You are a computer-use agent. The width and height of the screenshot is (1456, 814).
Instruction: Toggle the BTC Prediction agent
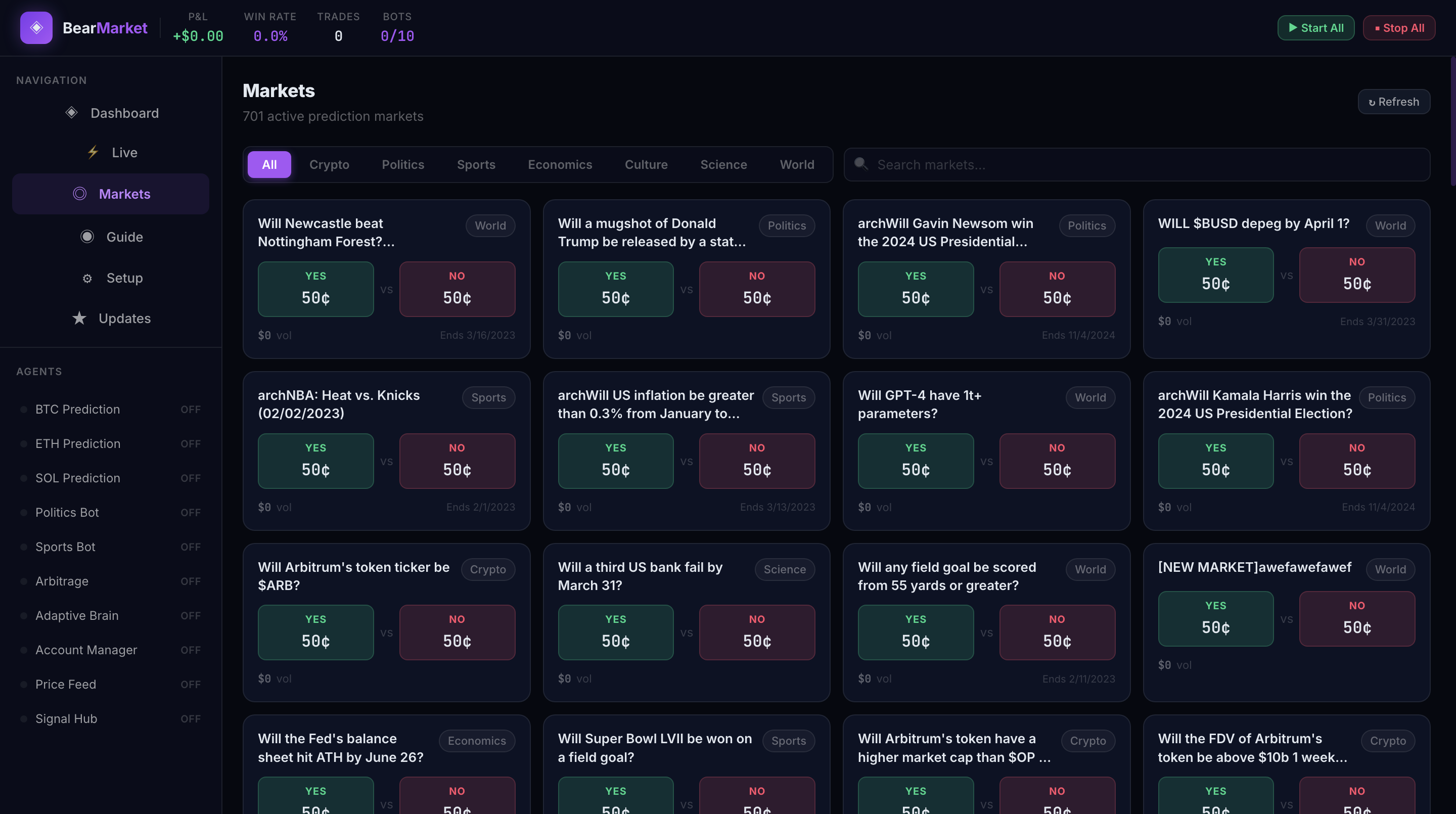click(111, 409)
